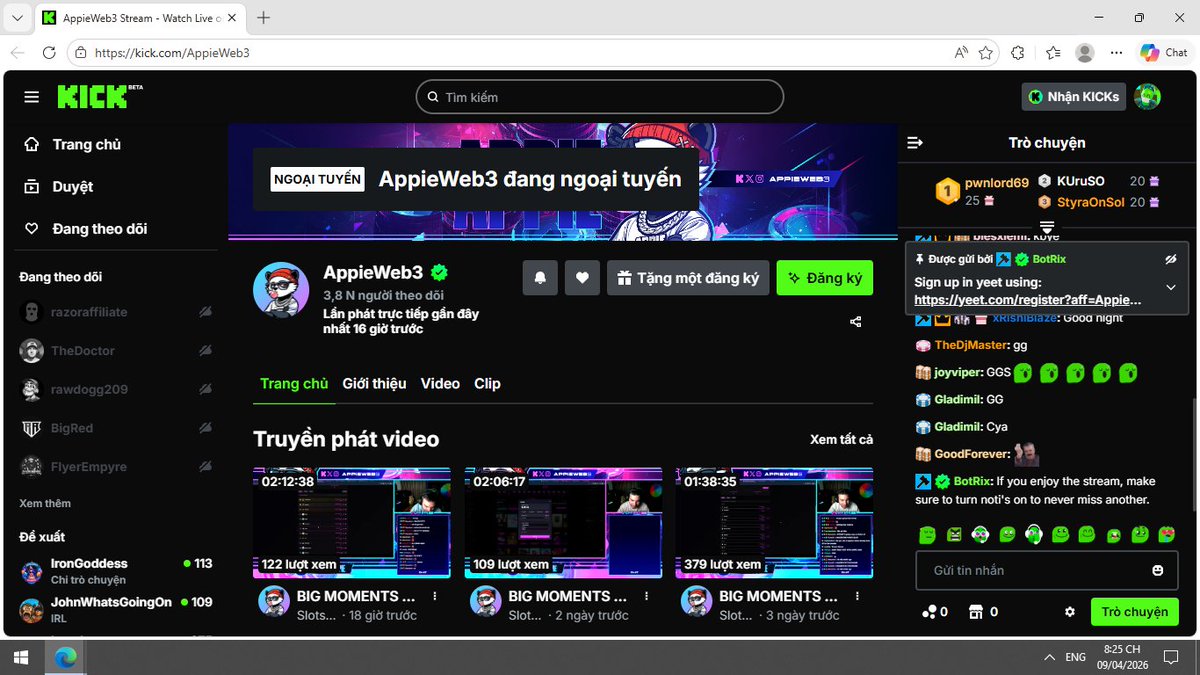
Task: Click the TheDjMaster username in chat
Action: click(972, 345)
